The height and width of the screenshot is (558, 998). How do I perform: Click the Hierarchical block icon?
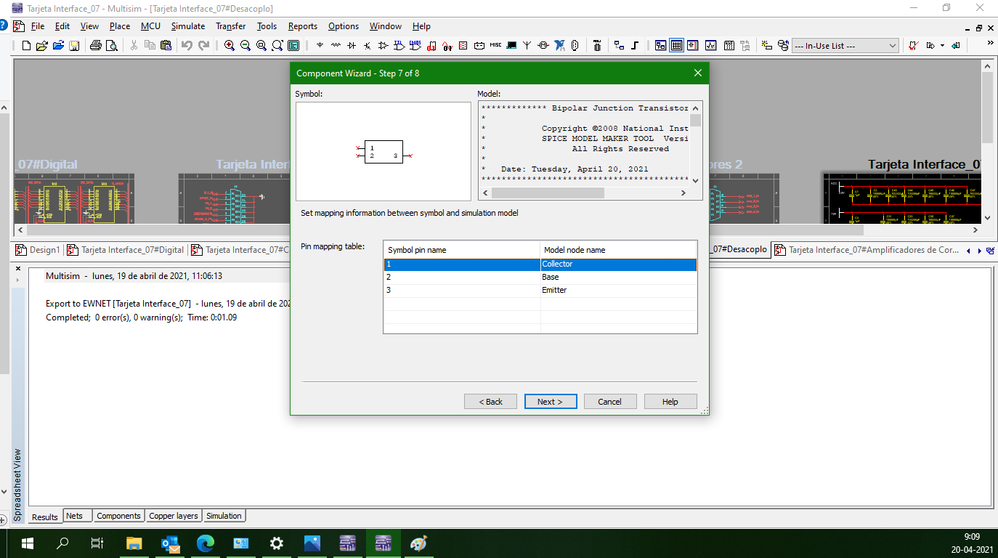tap(619, 46)
